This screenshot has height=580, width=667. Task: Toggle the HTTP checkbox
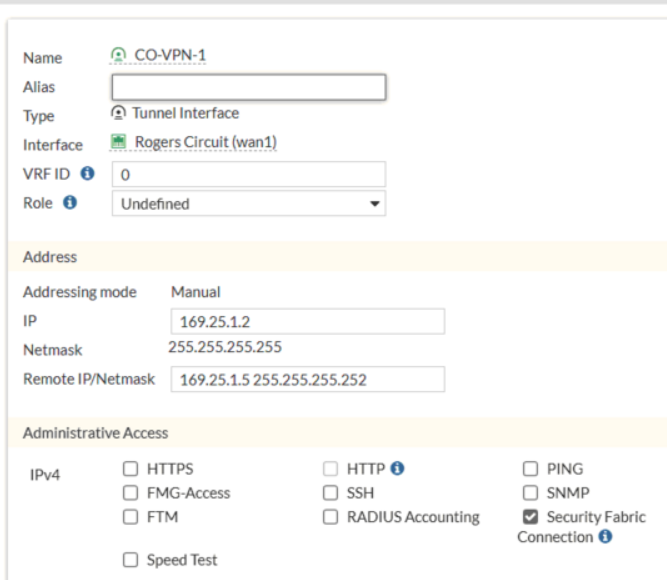click(x=331, y=469)
